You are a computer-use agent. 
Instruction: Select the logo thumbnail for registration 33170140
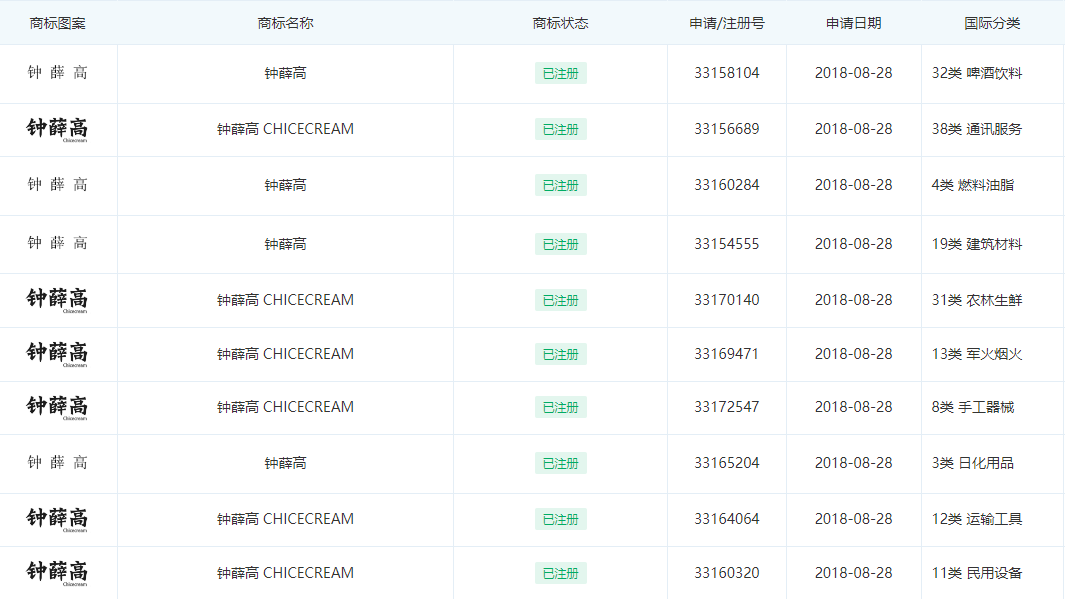(x=57, y=300)
